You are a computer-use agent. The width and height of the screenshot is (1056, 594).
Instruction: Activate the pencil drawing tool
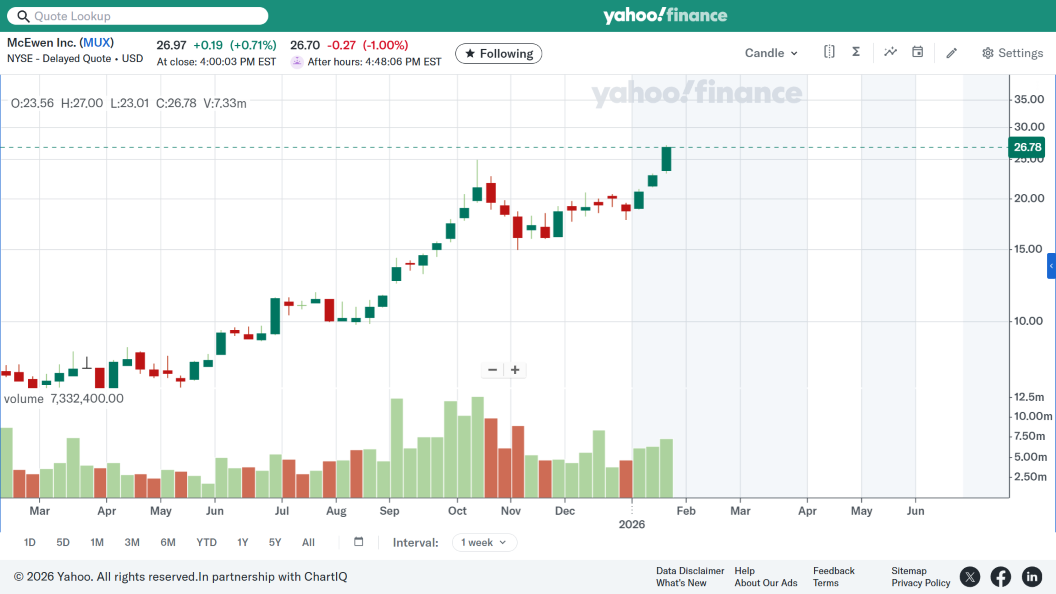pos(951,53)
